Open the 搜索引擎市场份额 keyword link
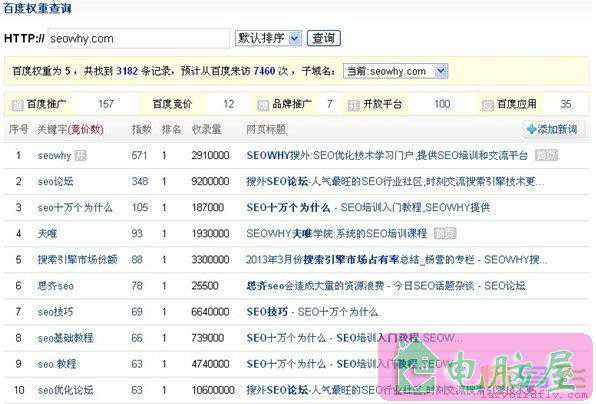The image size is (596, 404). [78, 260]
